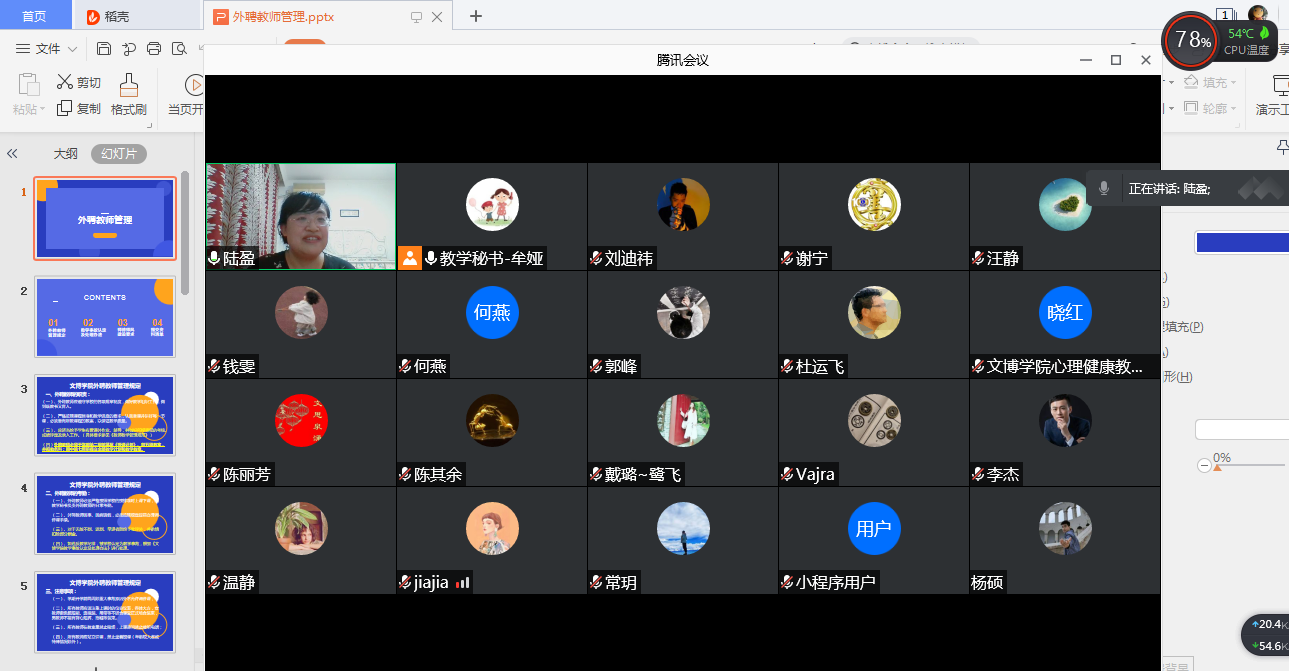
Task: Click the new tab plus icon
Action: (x=476, y=16)
